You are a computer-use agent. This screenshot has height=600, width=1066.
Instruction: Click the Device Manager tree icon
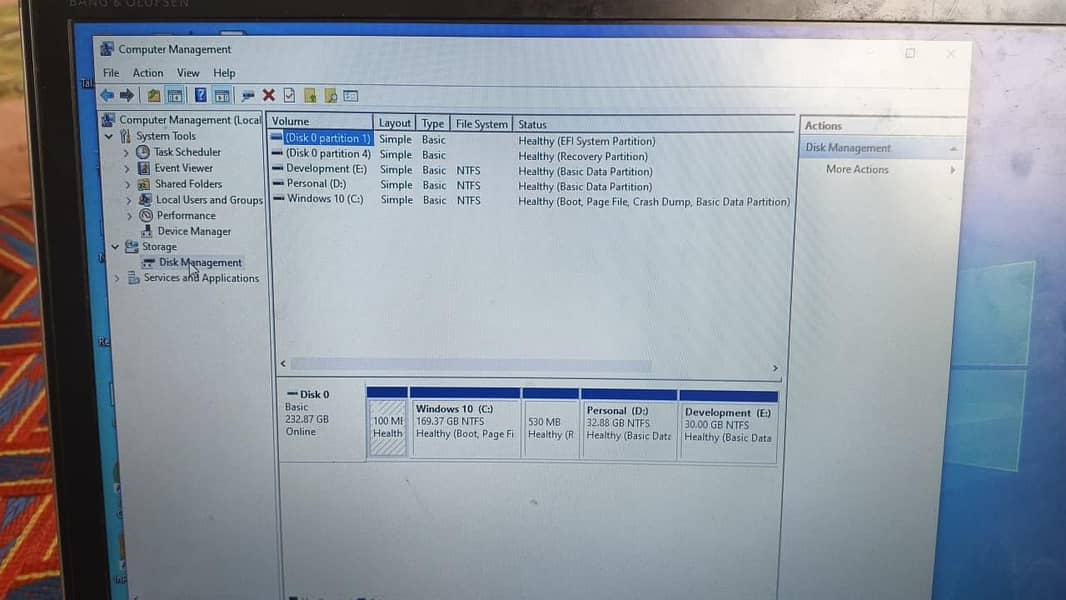coord(147,231)
